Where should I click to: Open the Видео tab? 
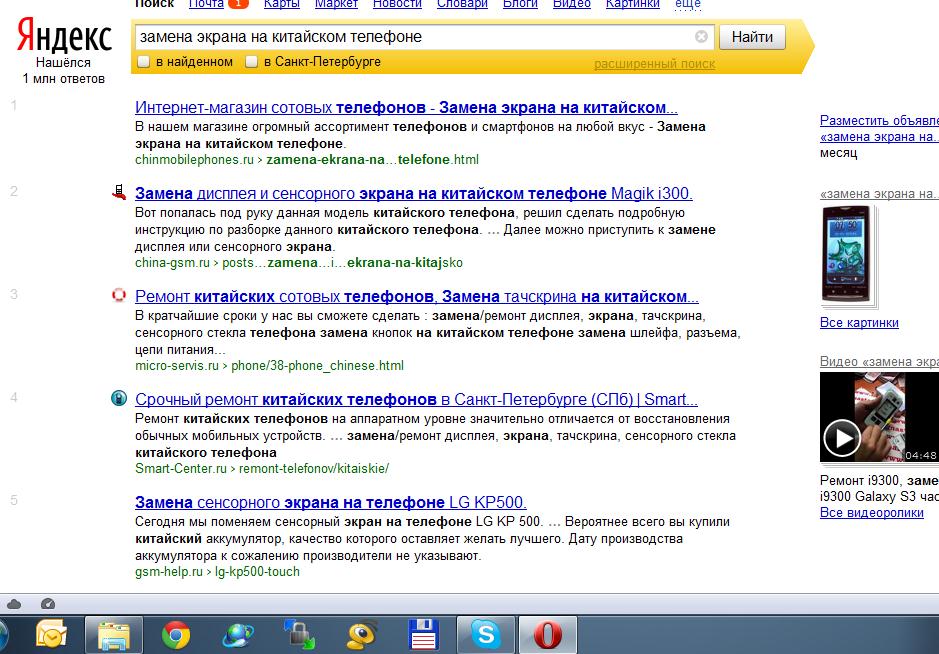(571, 4)
